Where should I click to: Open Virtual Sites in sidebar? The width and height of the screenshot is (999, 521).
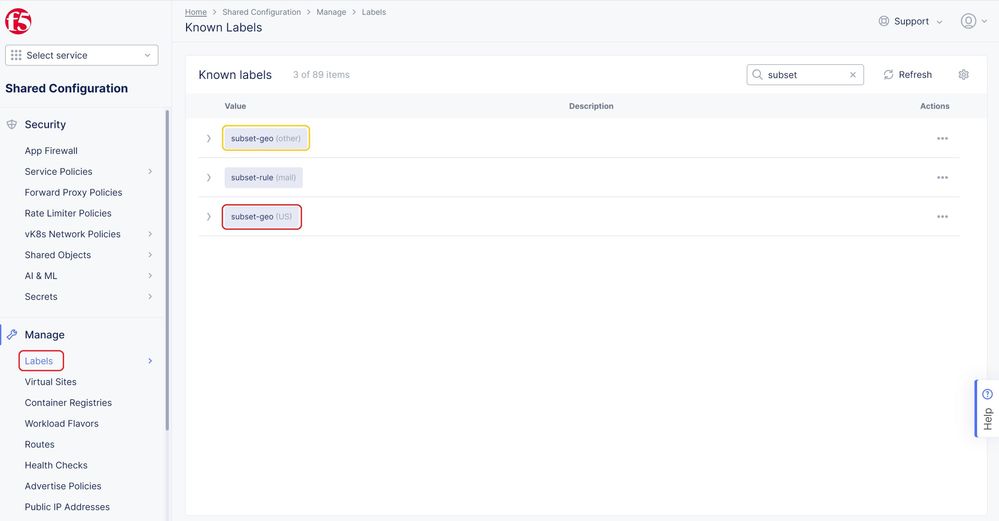pos(51,382)
